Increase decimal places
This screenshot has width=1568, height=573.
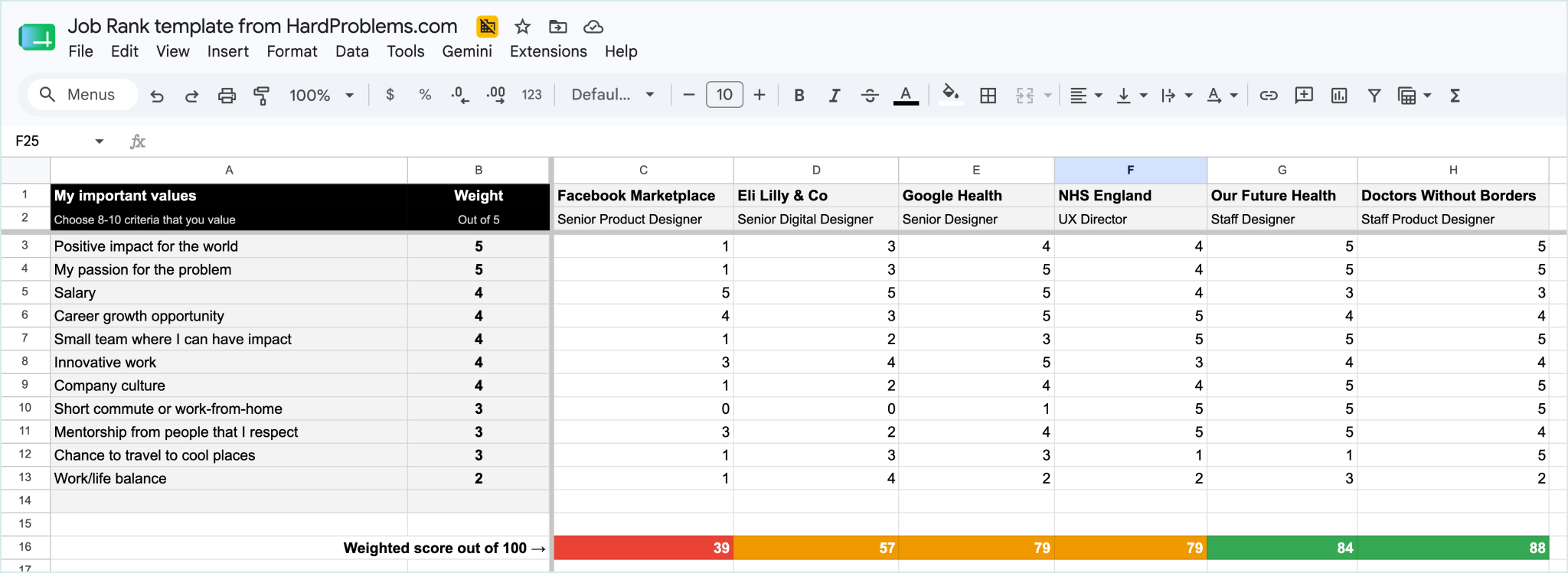(496, 95)
